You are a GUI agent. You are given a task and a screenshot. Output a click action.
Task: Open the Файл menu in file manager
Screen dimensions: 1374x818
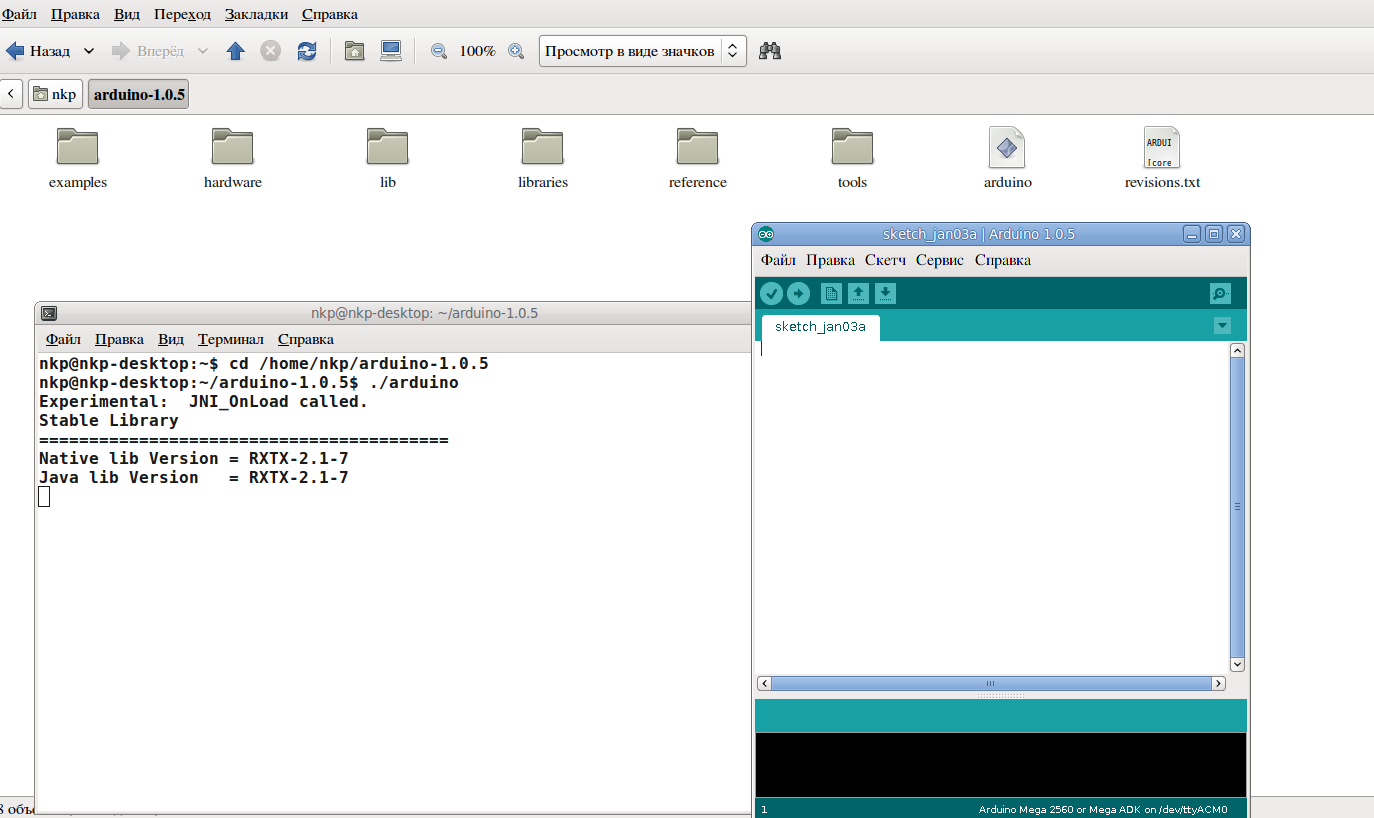point(19,14)
